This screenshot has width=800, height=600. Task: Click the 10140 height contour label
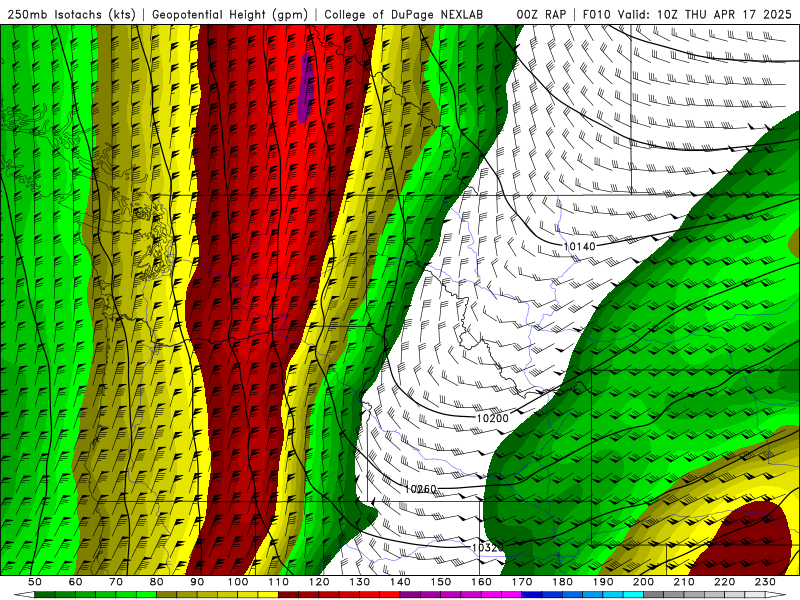(579, 246)
